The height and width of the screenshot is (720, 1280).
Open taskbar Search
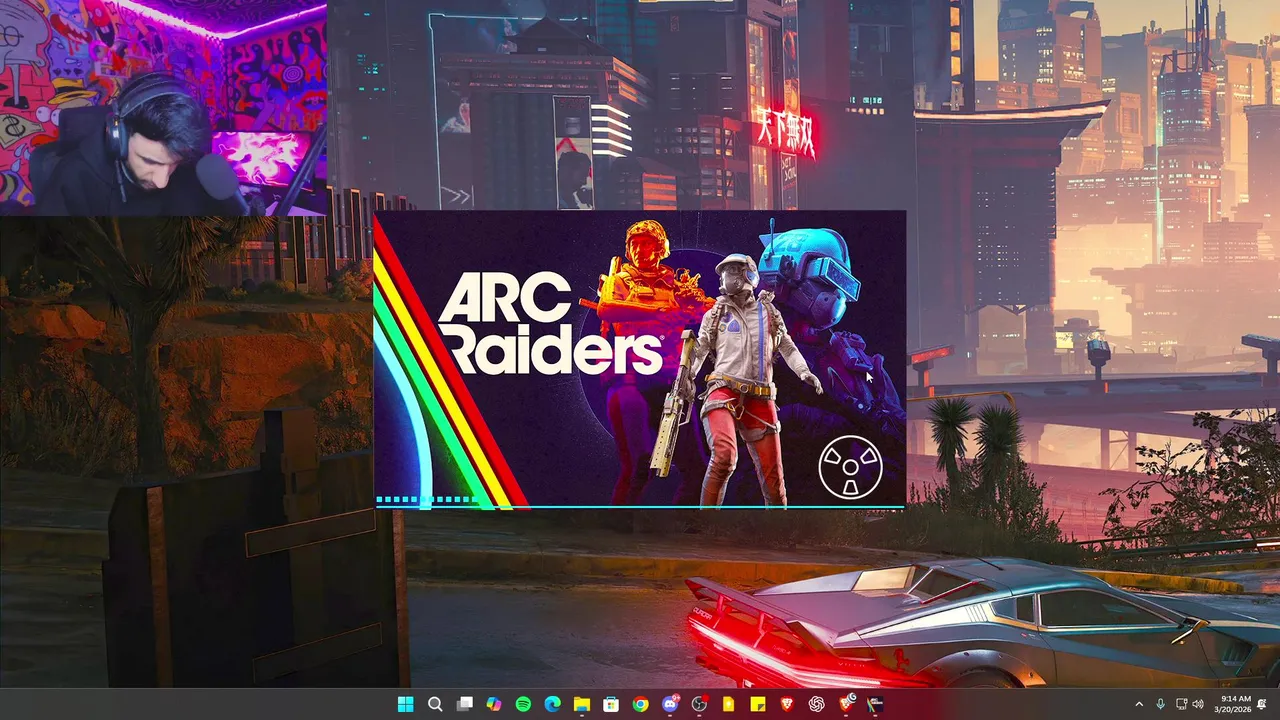tap(435, 704)
